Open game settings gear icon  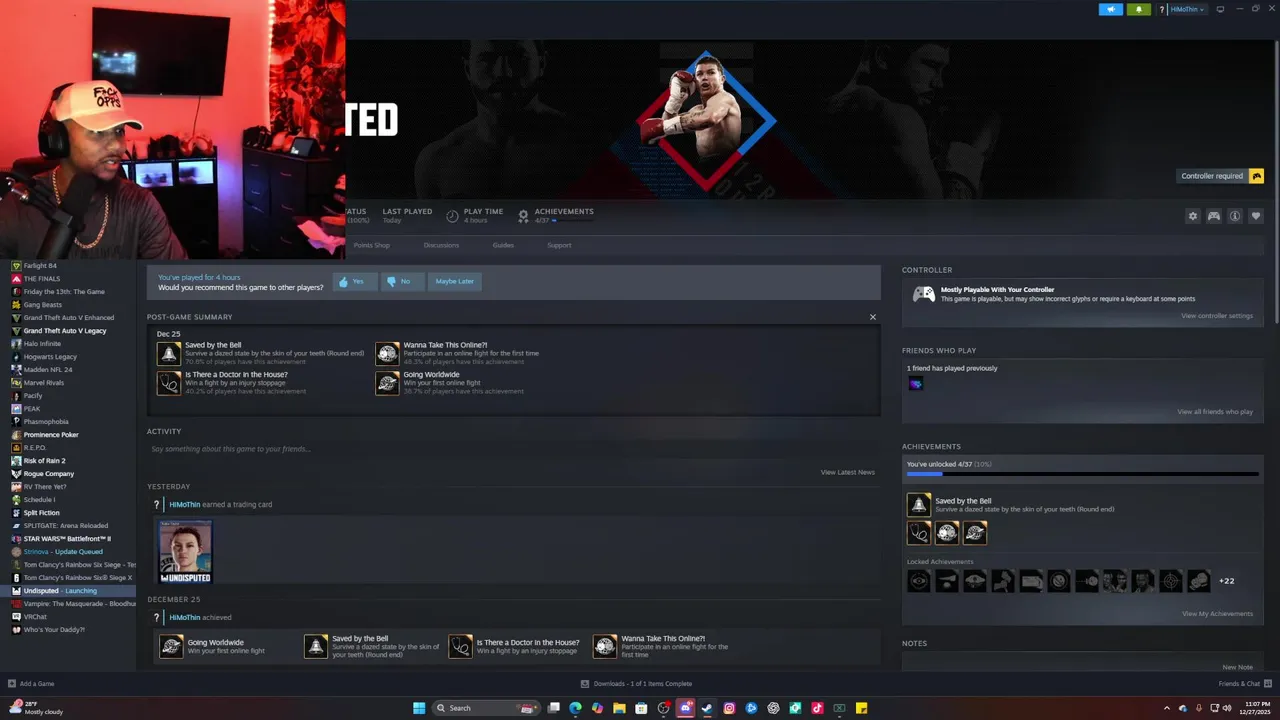coord(1192,216)
